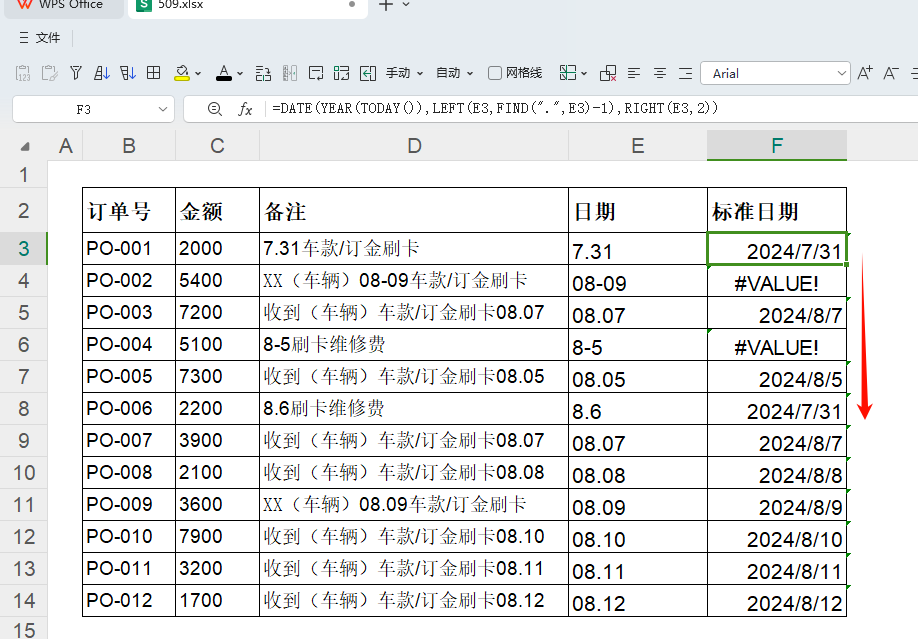This screenshot has width=918, height=639.
Task: Align text left
Action: point(633,73)
